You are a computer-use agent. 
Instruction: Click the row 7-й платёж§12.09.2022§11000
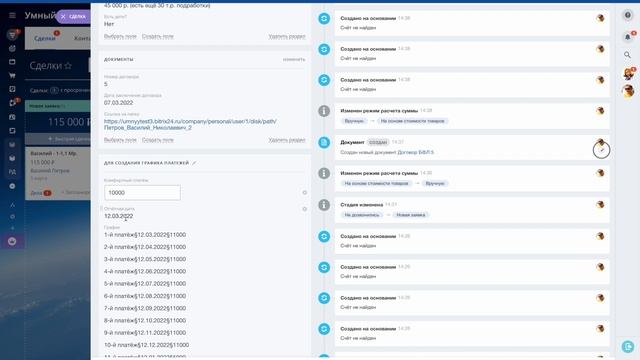coord(145,308)
